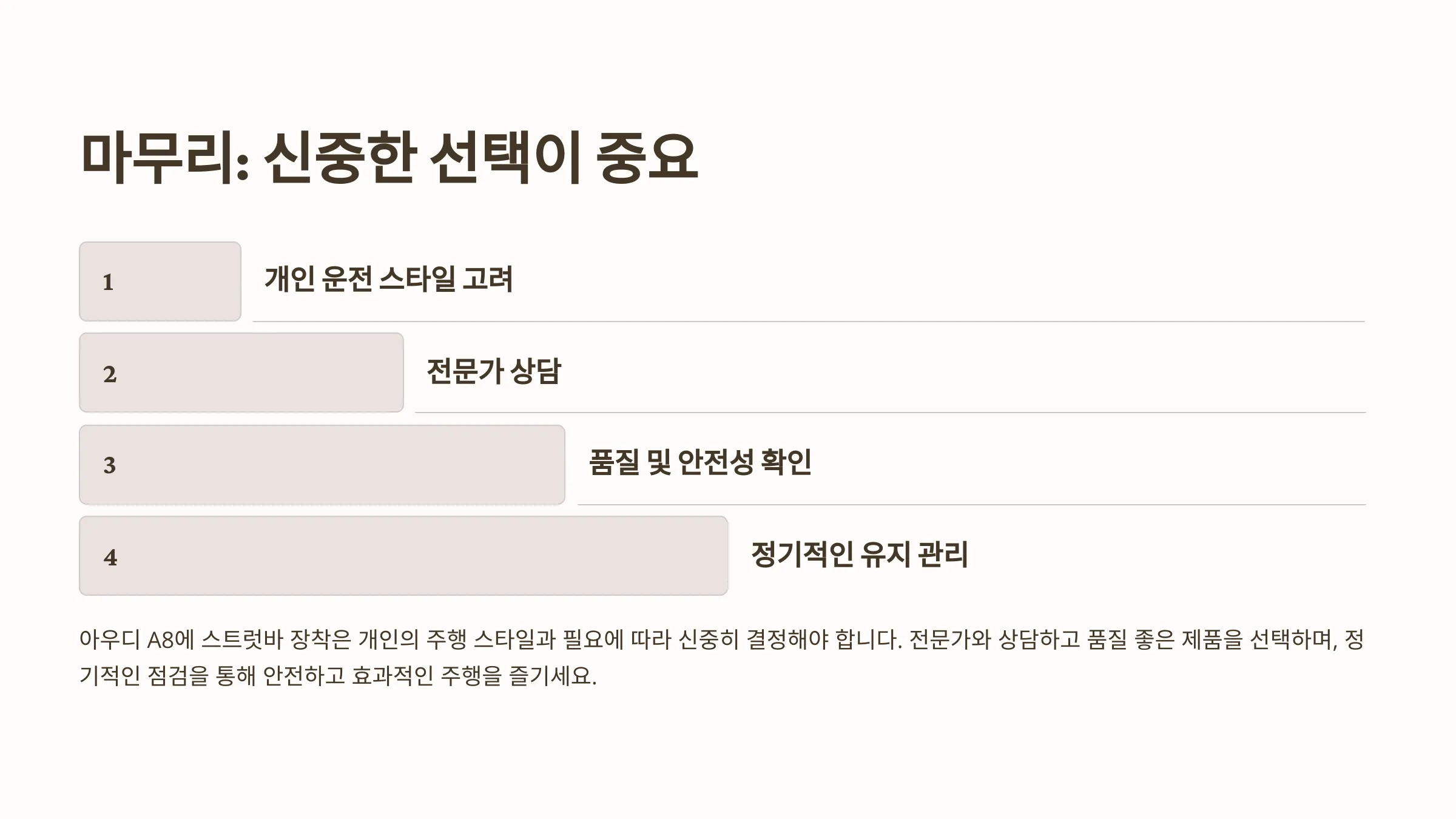
Task: Select the numbered box labeled 1
Action: coord(160,281)
